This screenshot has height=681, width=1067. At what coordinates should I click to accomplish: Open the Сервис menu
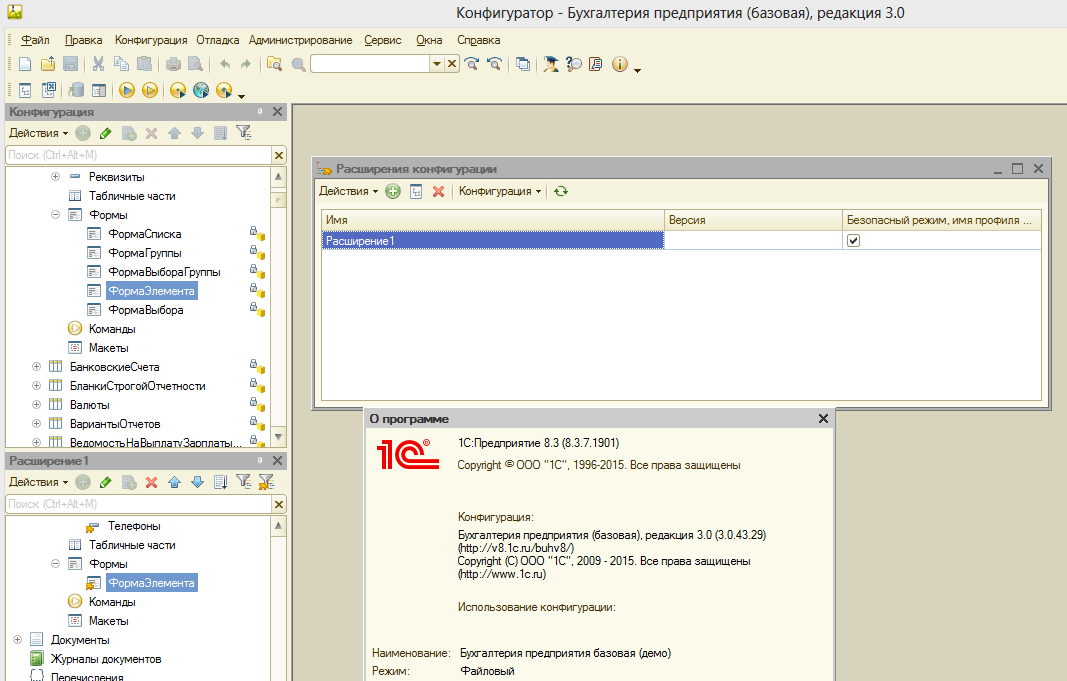tap(383, 40)
